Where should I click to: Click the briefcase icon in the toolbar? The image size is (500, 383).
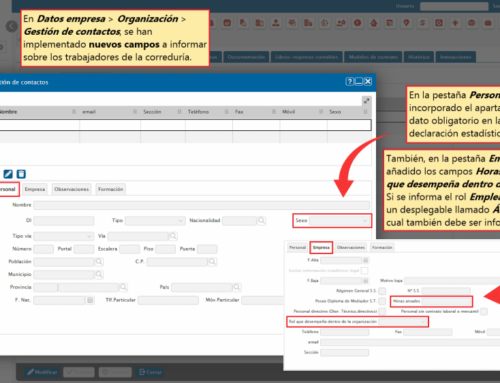coord(488,23)
